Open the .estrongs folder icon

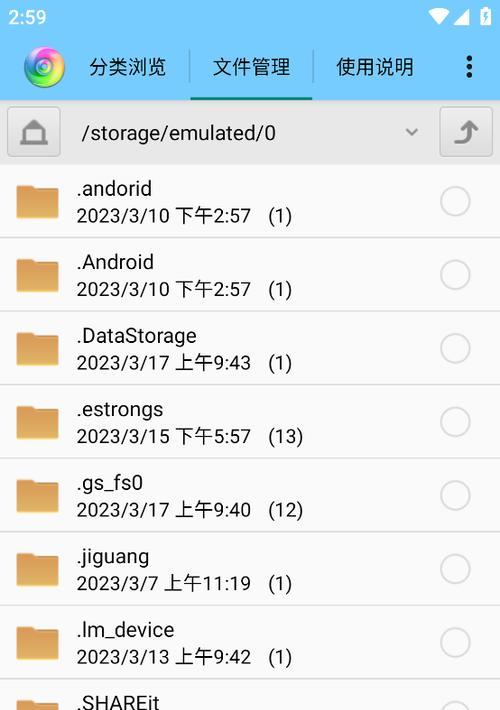click(x=38, y=422)
